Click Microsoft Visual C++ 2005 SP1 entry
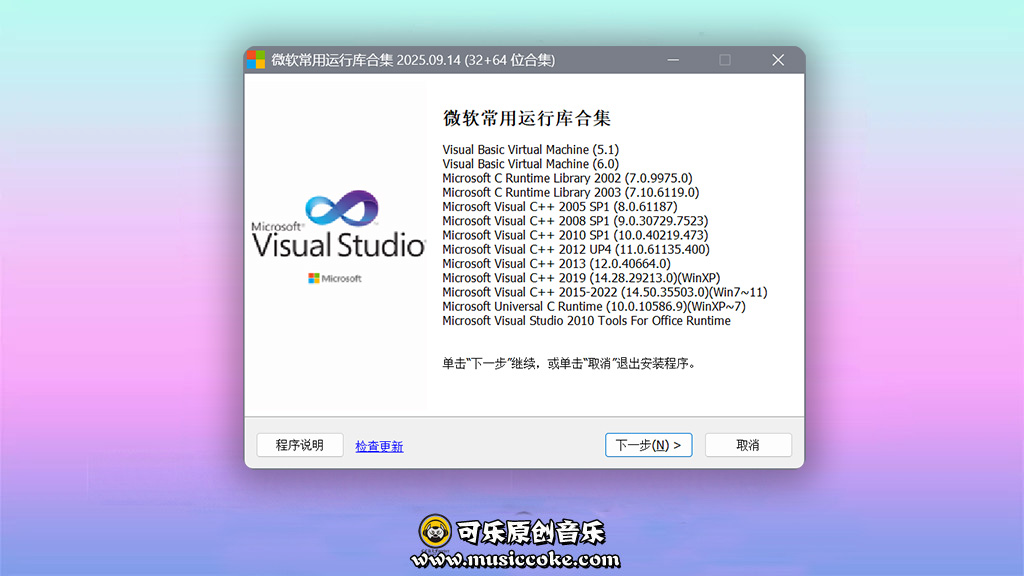This screenshot has width=1024, height=576. pos(560,207)
